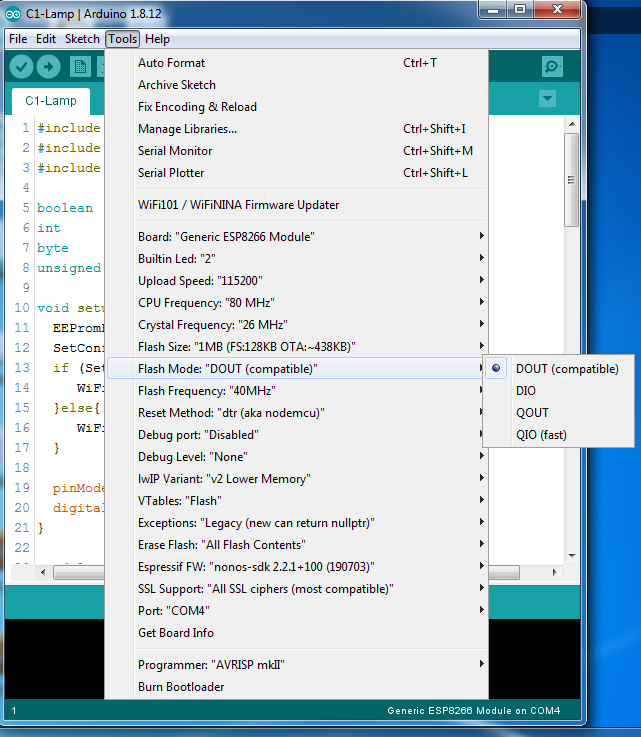Open Serial Monitor from Tools menu

click(297, 151)
